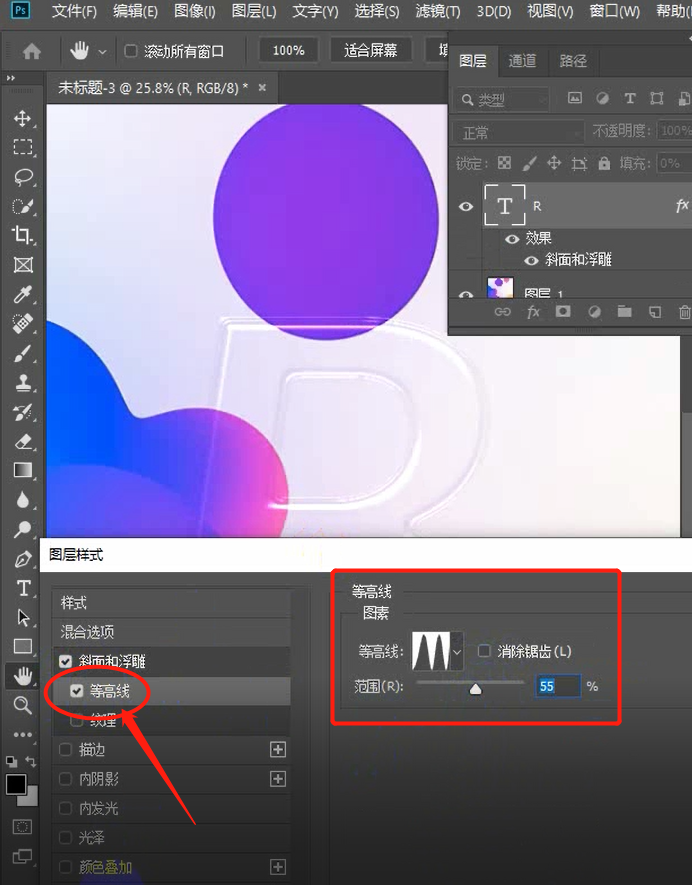Image resolution: width=692 pixels, height=885 pixels.
Task: Hide the R text layer
Action: tap(466, 206)
